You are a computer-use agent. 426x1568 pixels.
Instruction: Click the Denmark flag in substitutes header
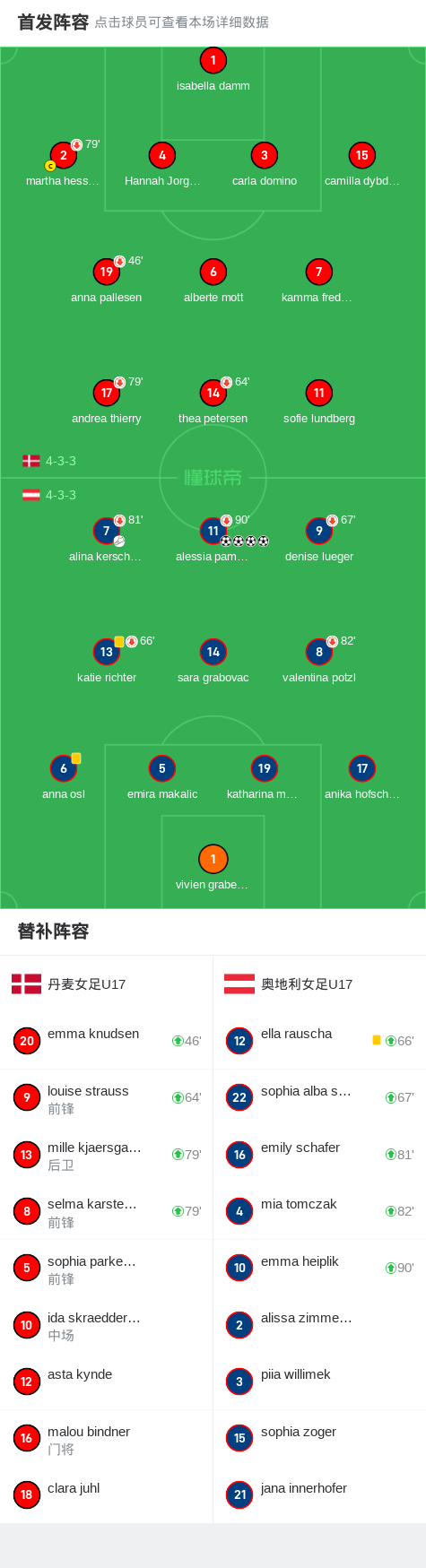[x=27, y=983]
